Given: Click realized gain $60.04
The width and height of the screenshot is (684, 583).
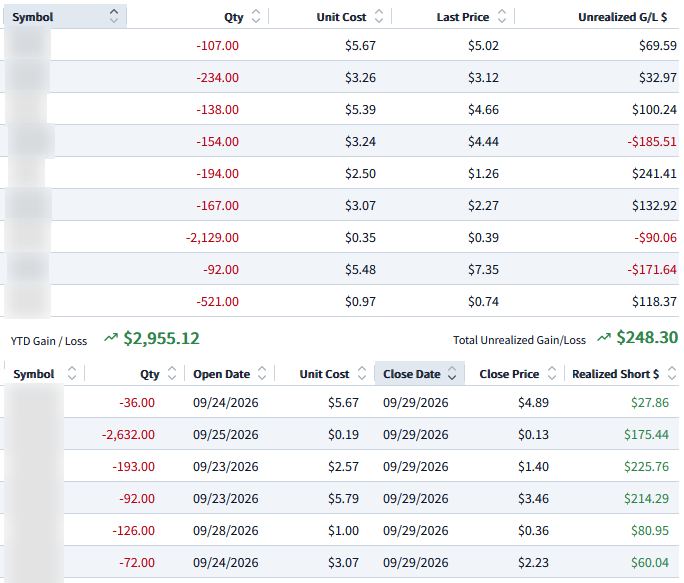Looking at the screenshot, I should [650, 562].
